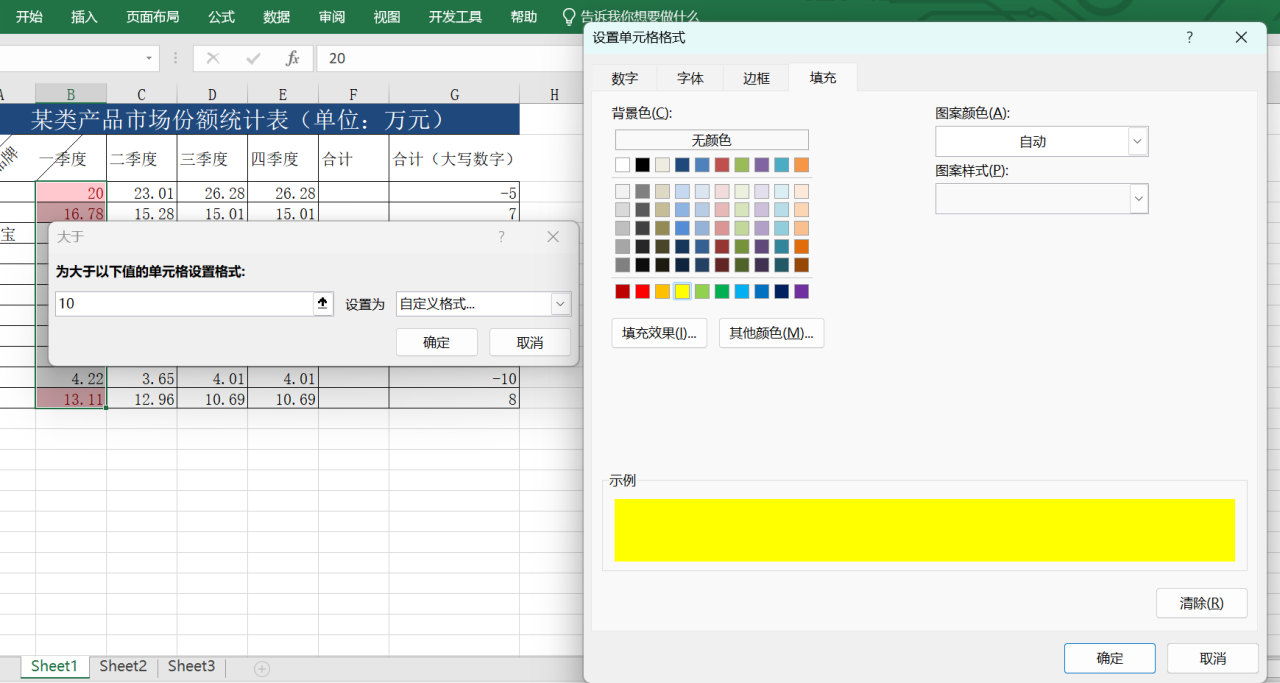Switch to the 数字 tab
This screenshot has height=683, width=1280.
coord(625,78)
